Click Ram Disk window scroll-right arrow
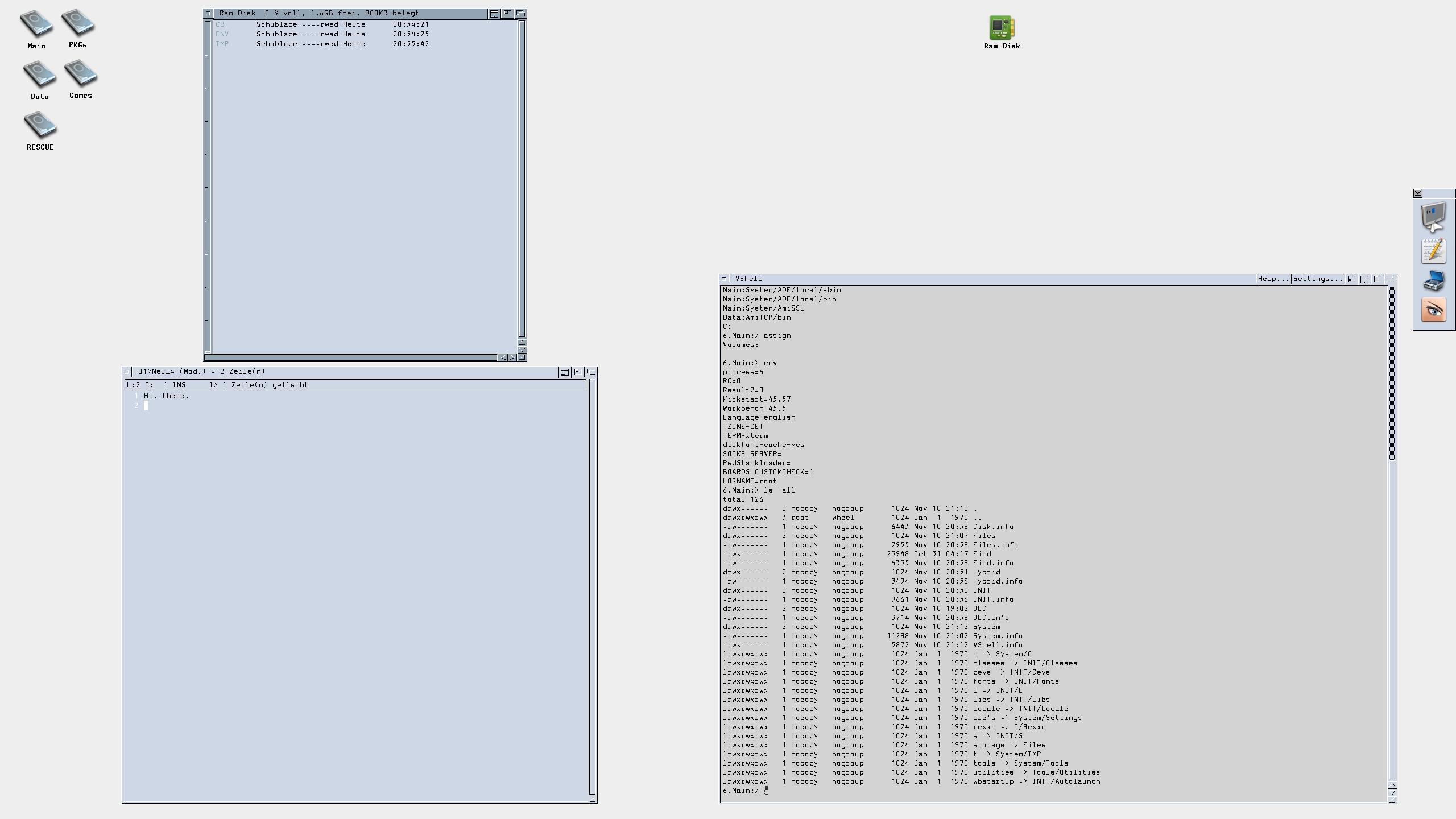The image size is (1456, 819). tap(512, 358)
